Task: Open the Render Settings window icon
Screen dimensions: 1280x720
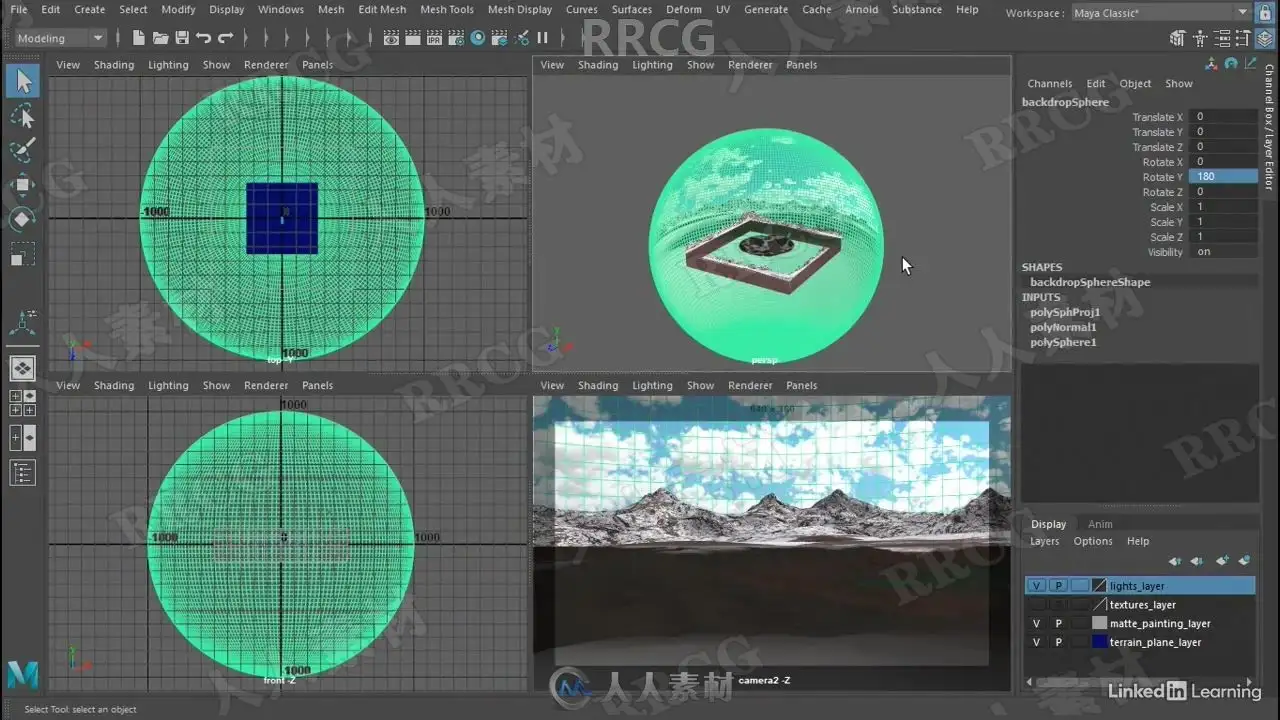Action: [456, 38]
